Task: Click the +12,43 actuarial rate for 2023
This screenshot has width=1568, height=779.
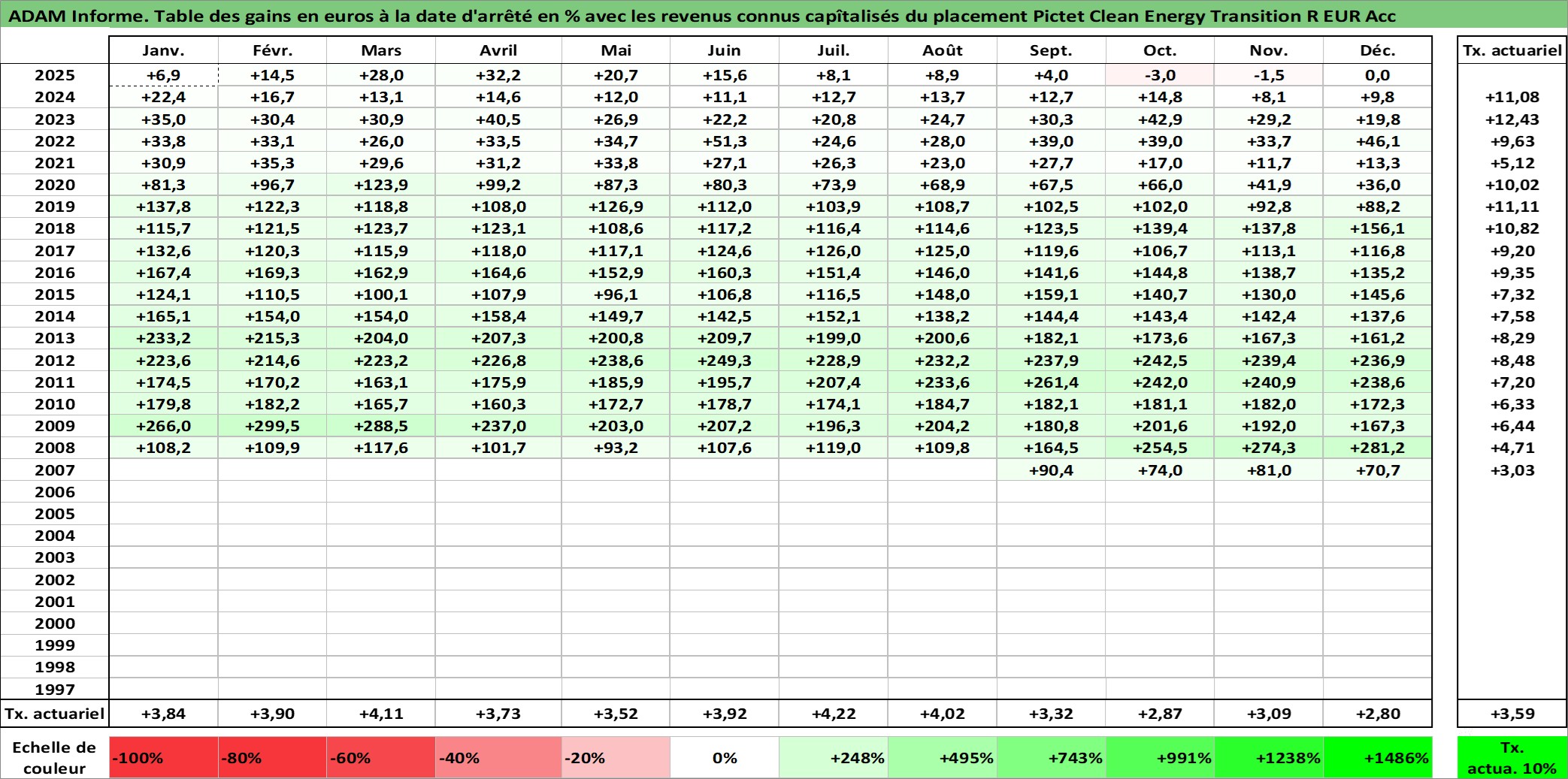Action: [1512, 119]
